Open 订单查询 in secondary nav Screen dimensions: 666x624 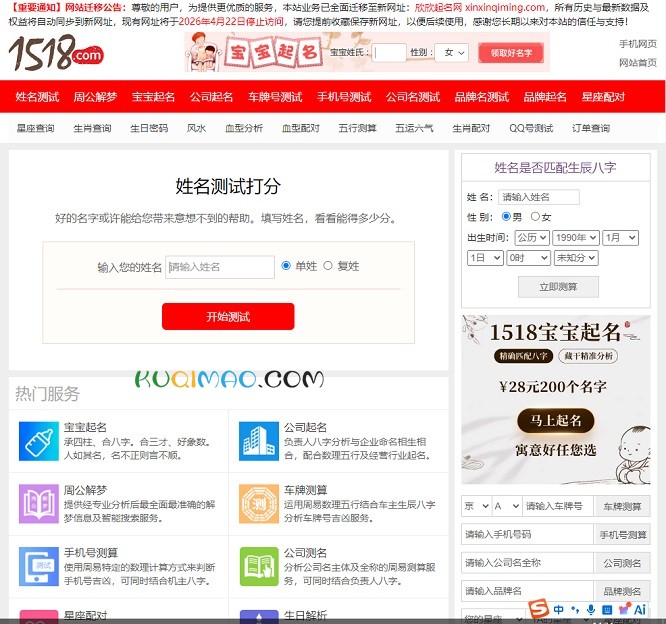(x=591, y=128)
